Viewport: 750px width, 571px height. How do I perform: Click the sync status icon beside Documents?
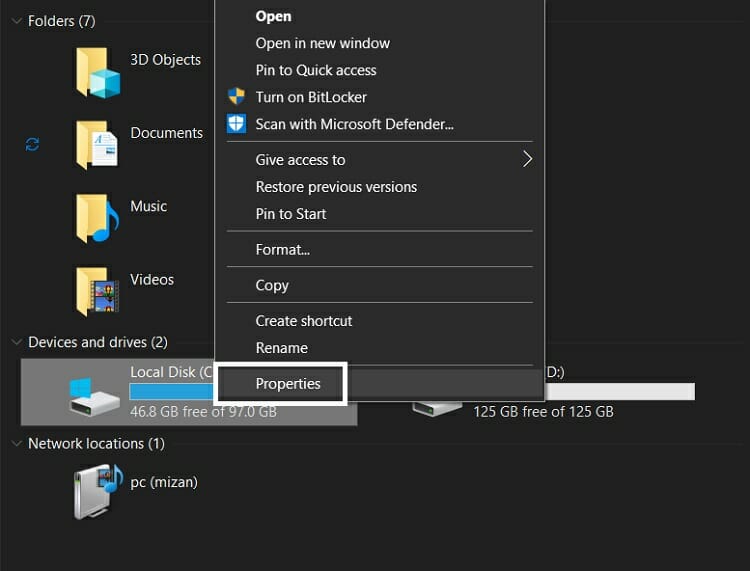pyautogui.click(x=32, y=145)
